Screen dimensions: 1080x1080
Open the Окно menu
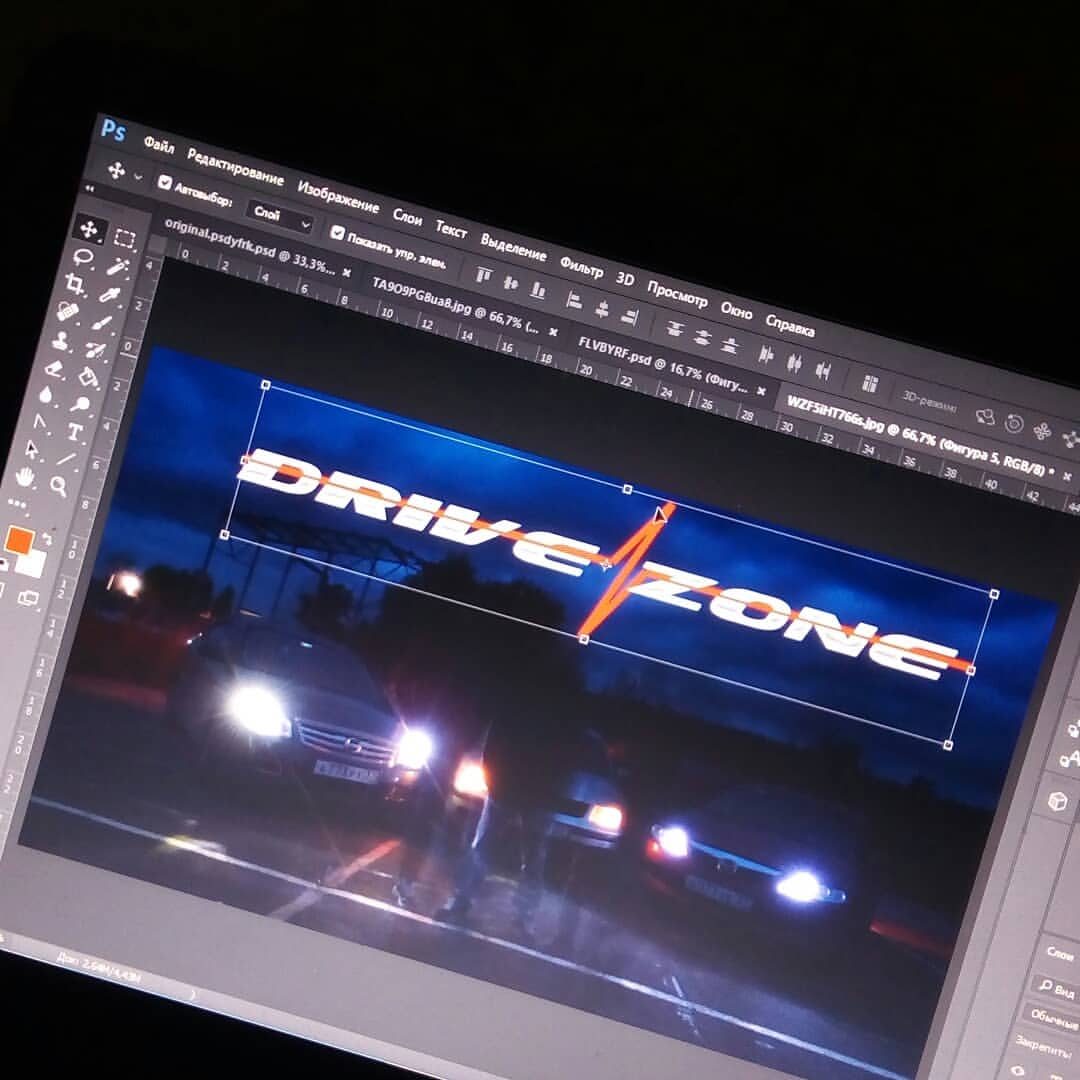[x=736, y=311]
